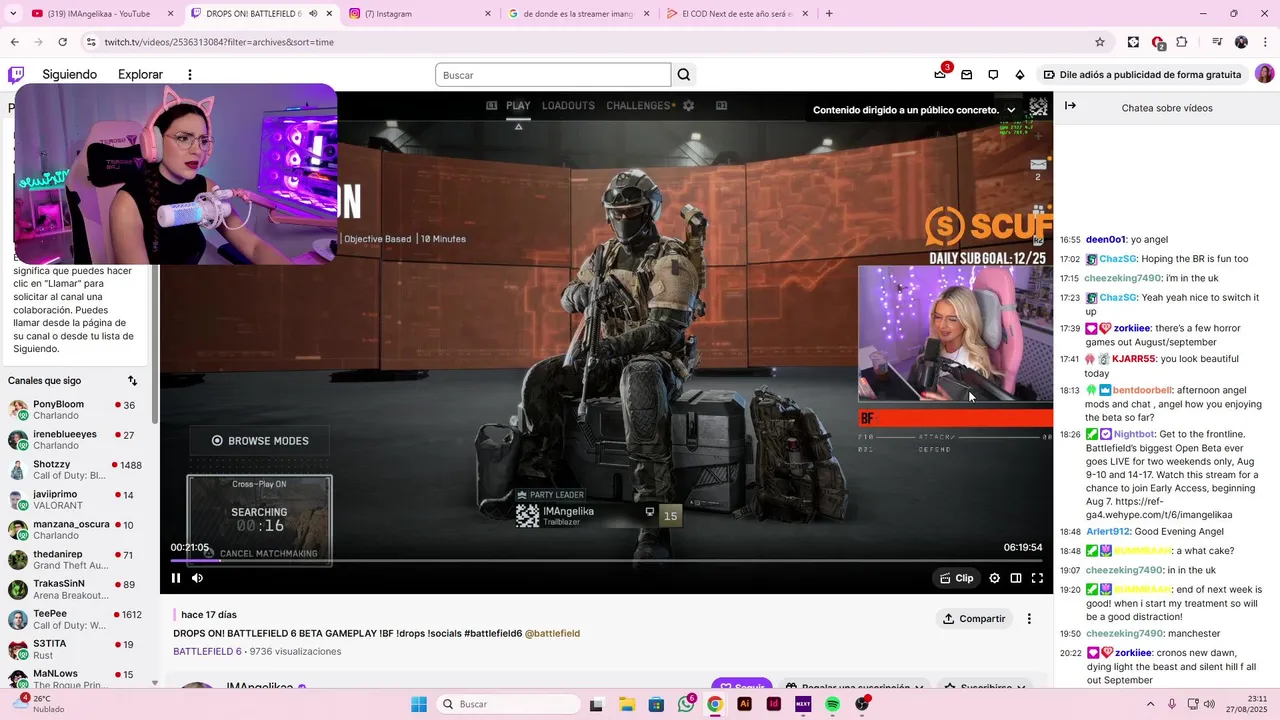
Task: Pause the video playback
Action: [x=176, y=578]
